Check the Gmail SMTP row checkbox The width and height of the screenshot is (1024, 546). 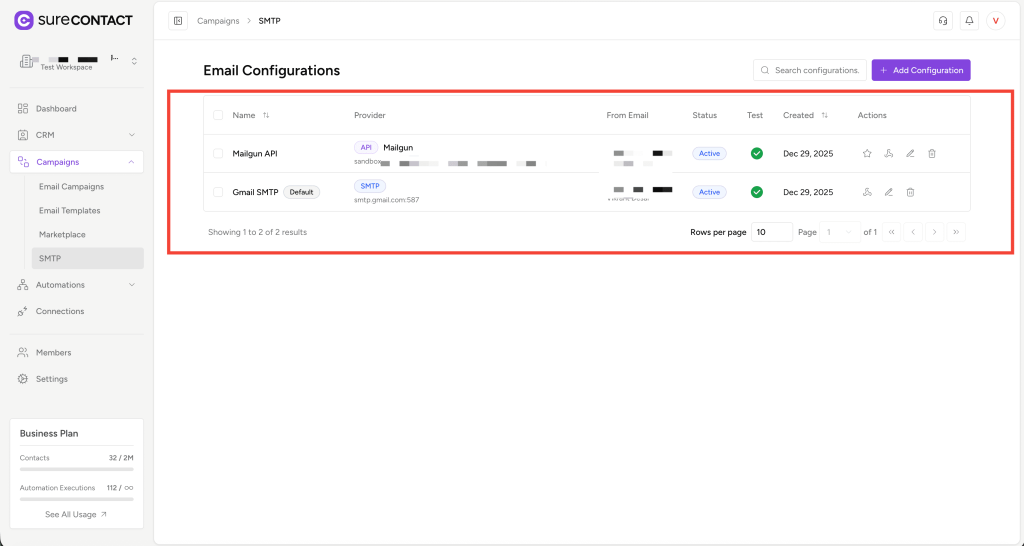(x=218, y=192)
